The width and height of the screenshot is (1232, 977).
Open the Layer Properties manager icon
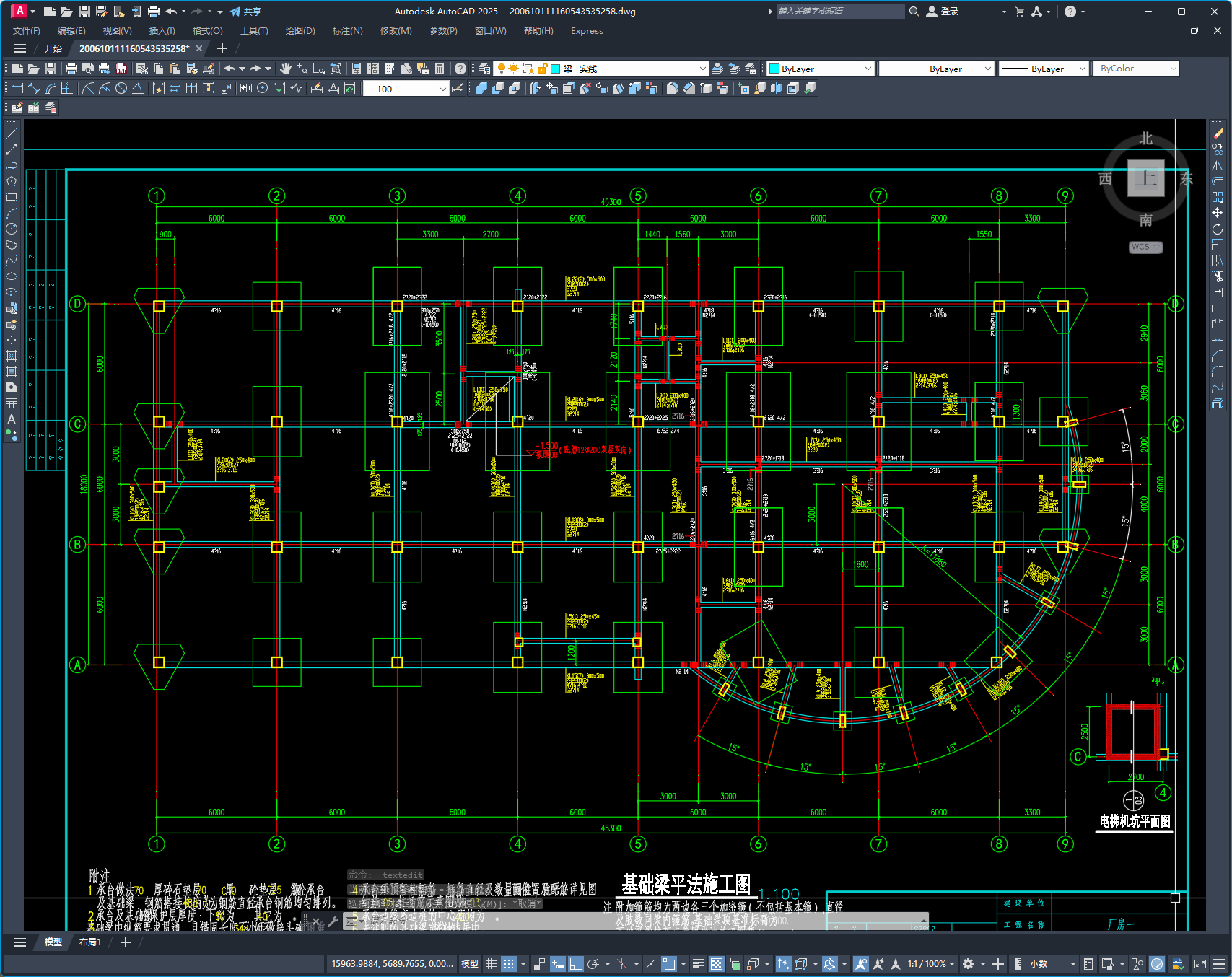484,69
